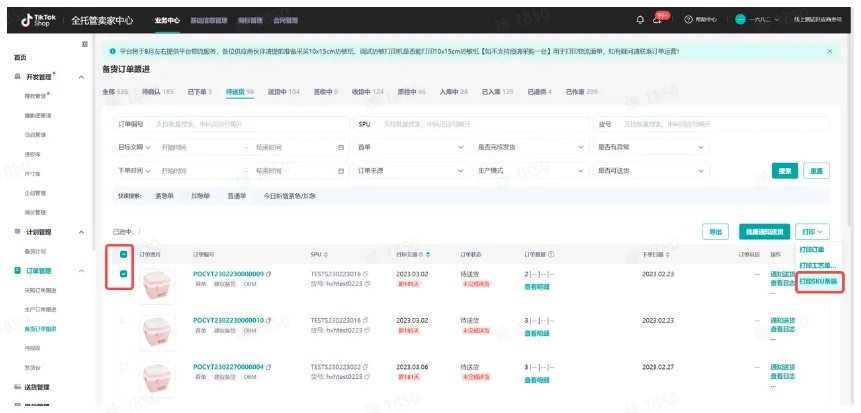Sort by 目标交期 column arrows

428,255
